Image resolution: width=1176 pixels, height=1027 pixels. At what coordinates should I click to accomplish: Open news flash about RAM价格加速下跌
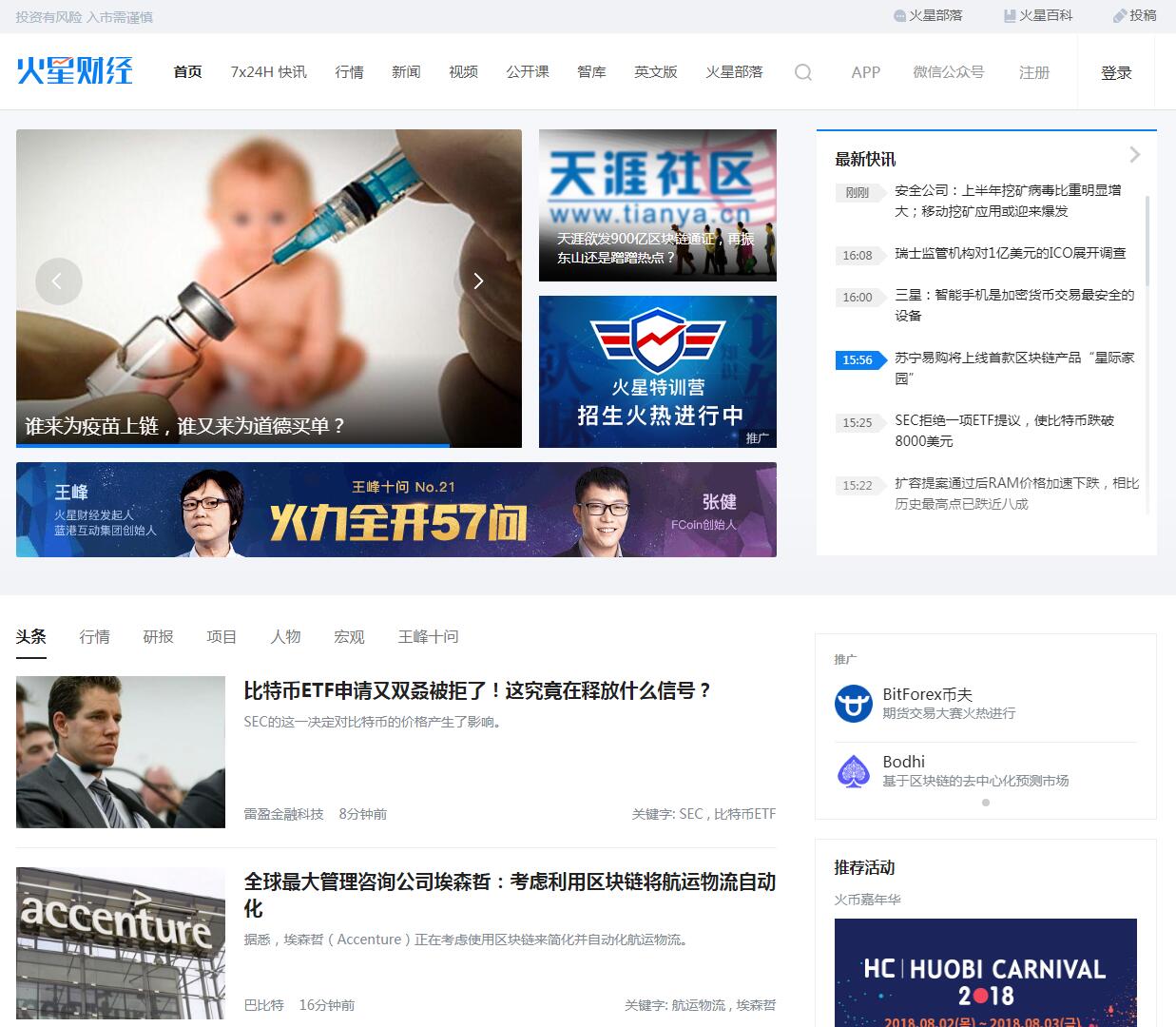[1016, 494]
